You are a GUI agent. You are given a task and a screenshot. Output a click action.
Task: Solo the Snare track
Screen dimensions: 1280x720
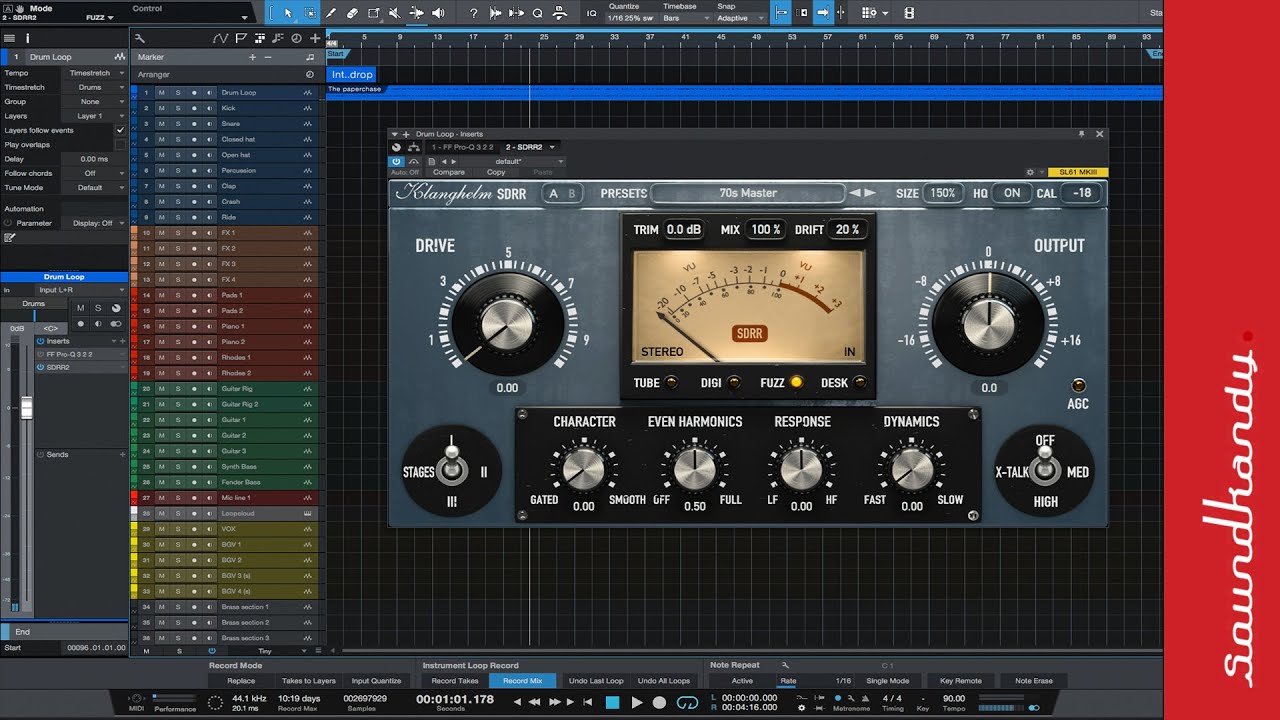177,124
